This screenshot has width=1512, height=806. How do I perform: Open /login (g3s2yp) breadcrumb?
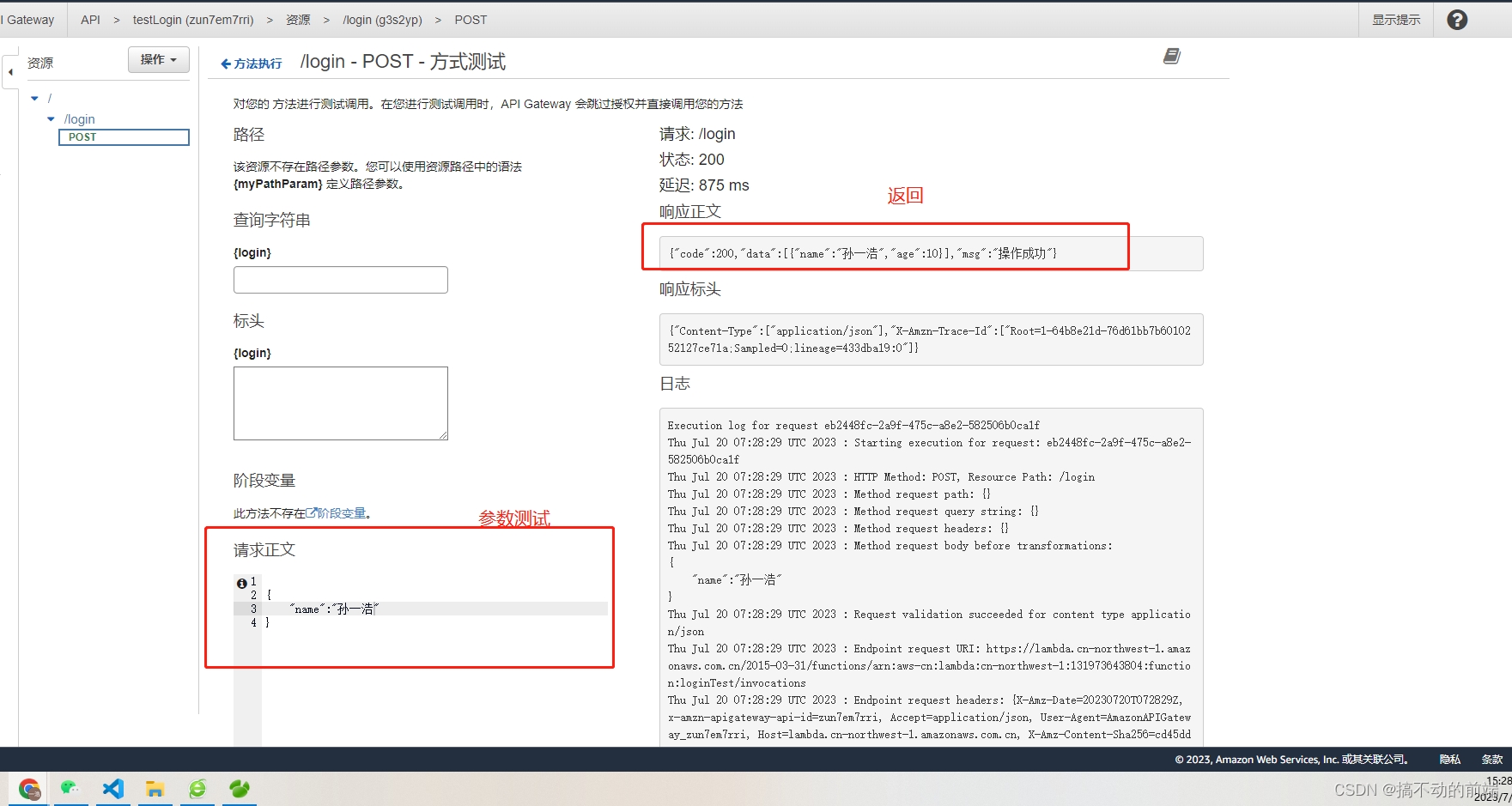tap(382, 20)
